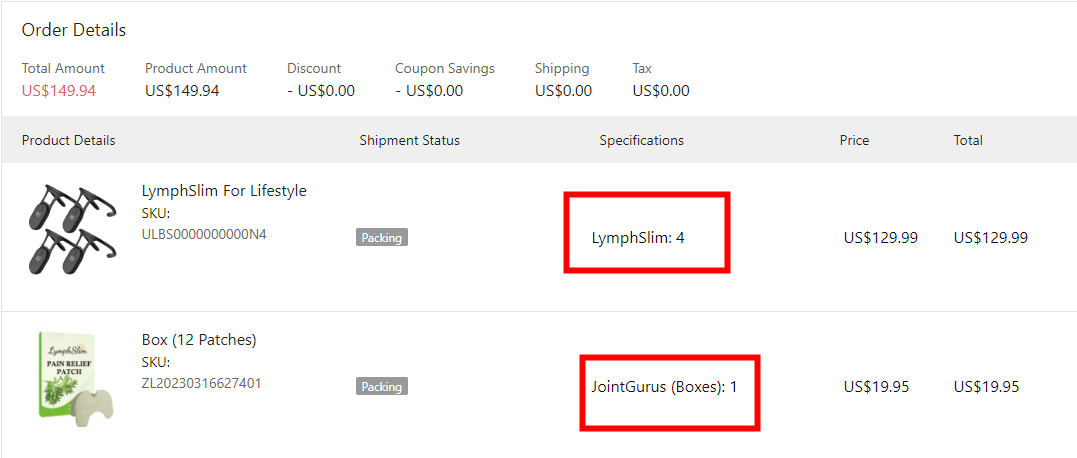
Task: Select SKU code ULBS0000000000N4
Action: (204, 235)
